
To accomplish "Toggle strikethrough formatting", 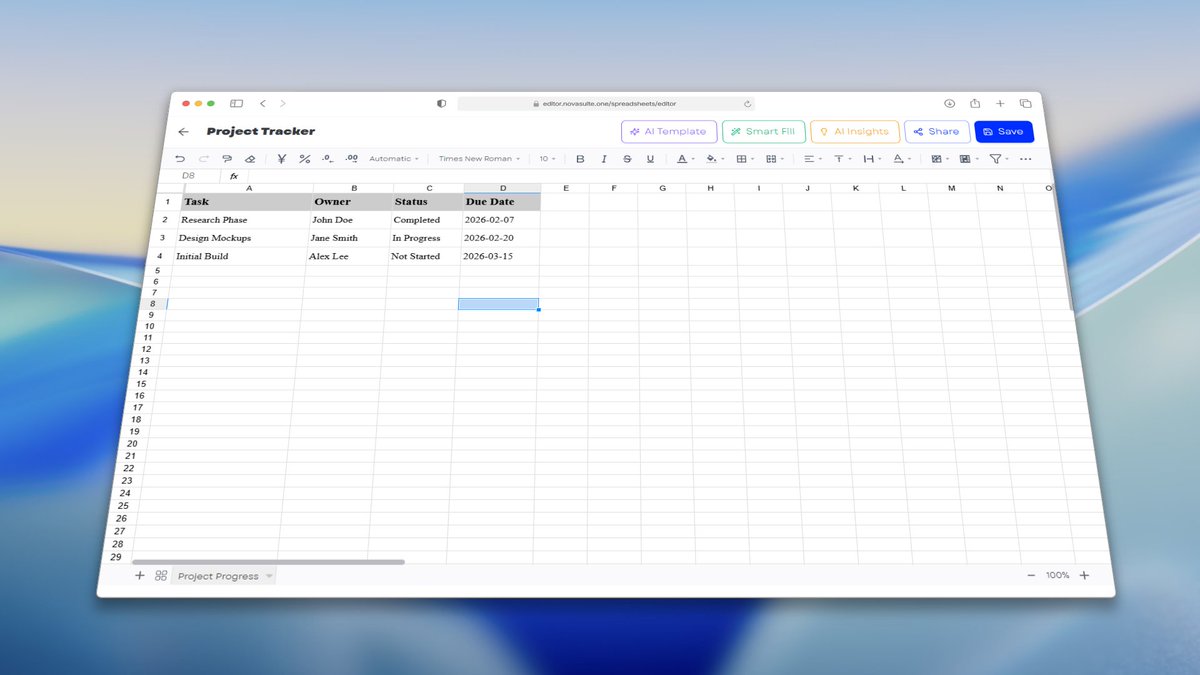I will click(627, 159).
